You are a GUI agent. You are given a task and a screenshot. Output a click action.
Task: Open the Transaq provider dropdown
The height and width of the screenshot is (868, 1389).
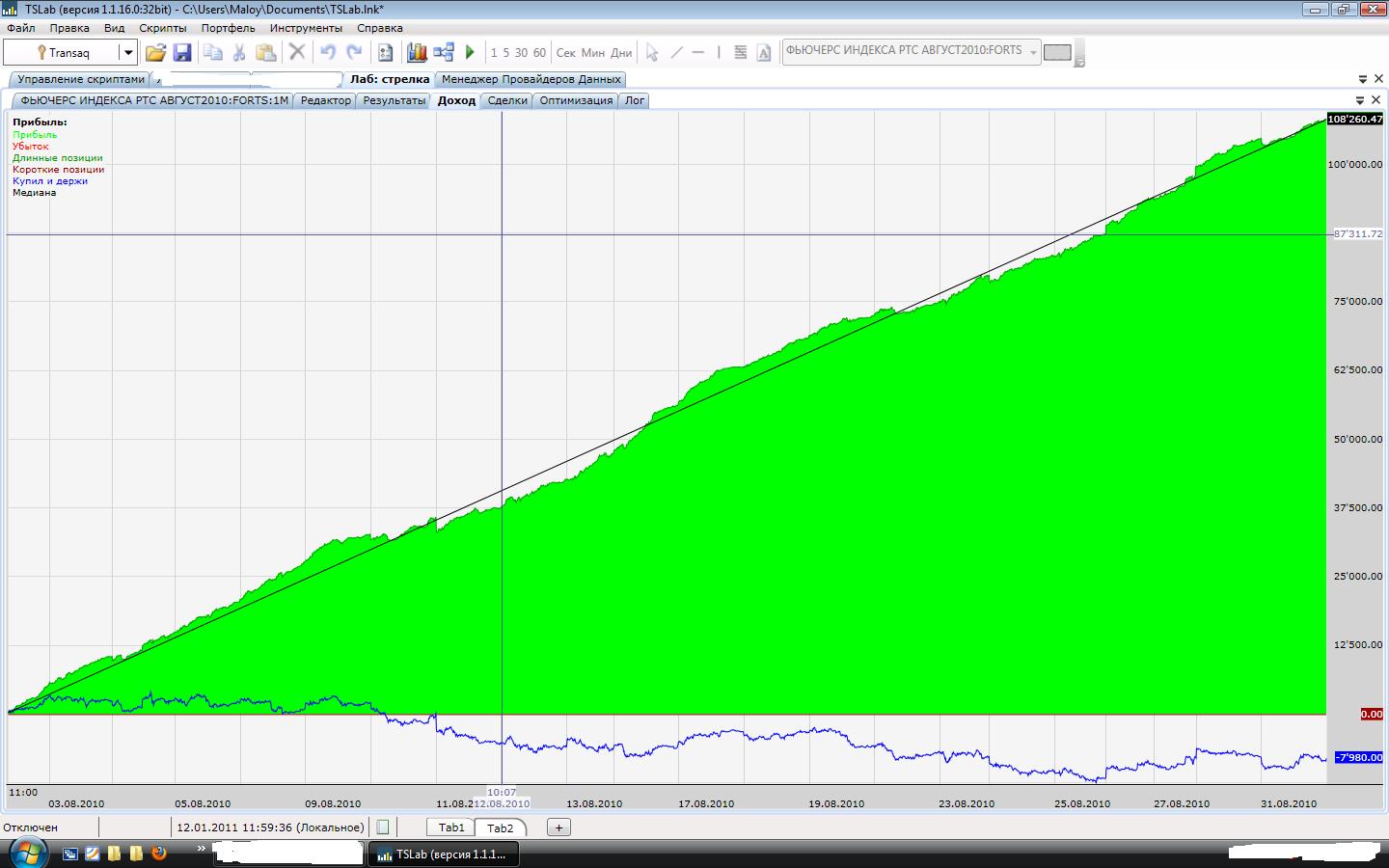click(x=127, y=53)
